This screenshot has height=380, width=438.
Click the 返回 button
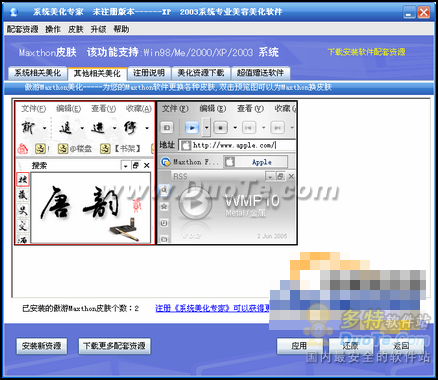click(401, 346)
